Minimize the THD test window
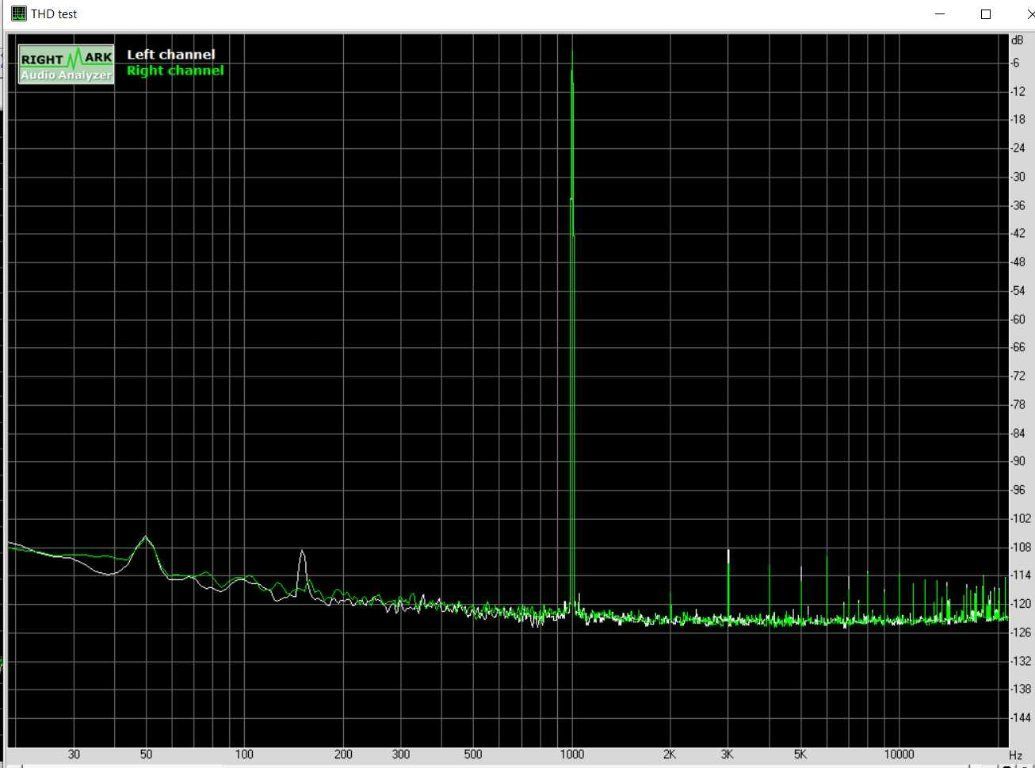Image resolution: width=1035 pixels, height=768 pixels. pyautogui.click(x=940, y=14)
